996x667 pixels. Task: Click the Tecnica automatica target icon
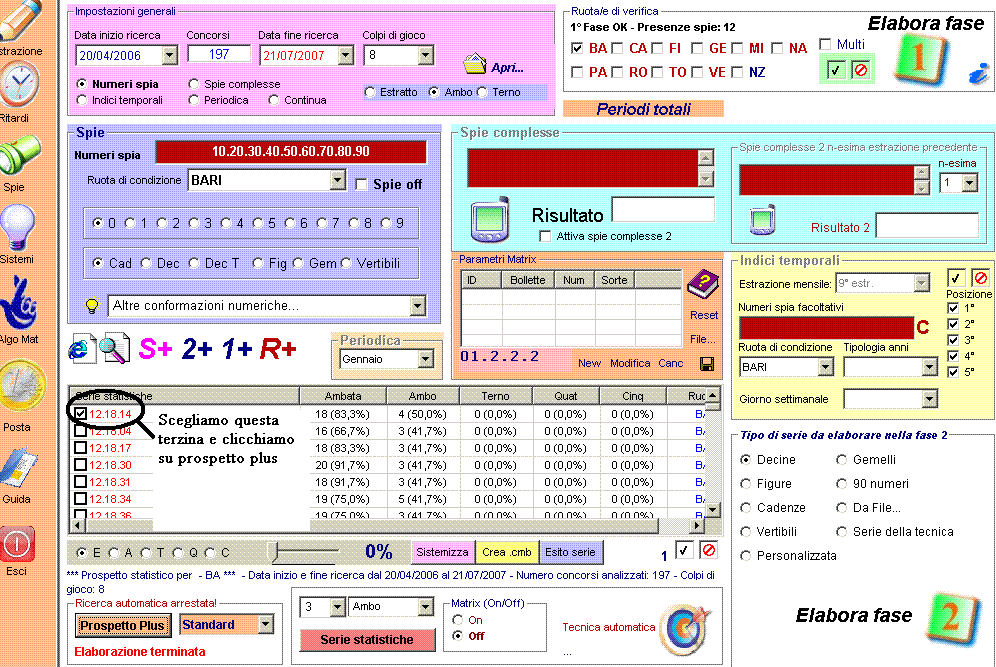685,628
